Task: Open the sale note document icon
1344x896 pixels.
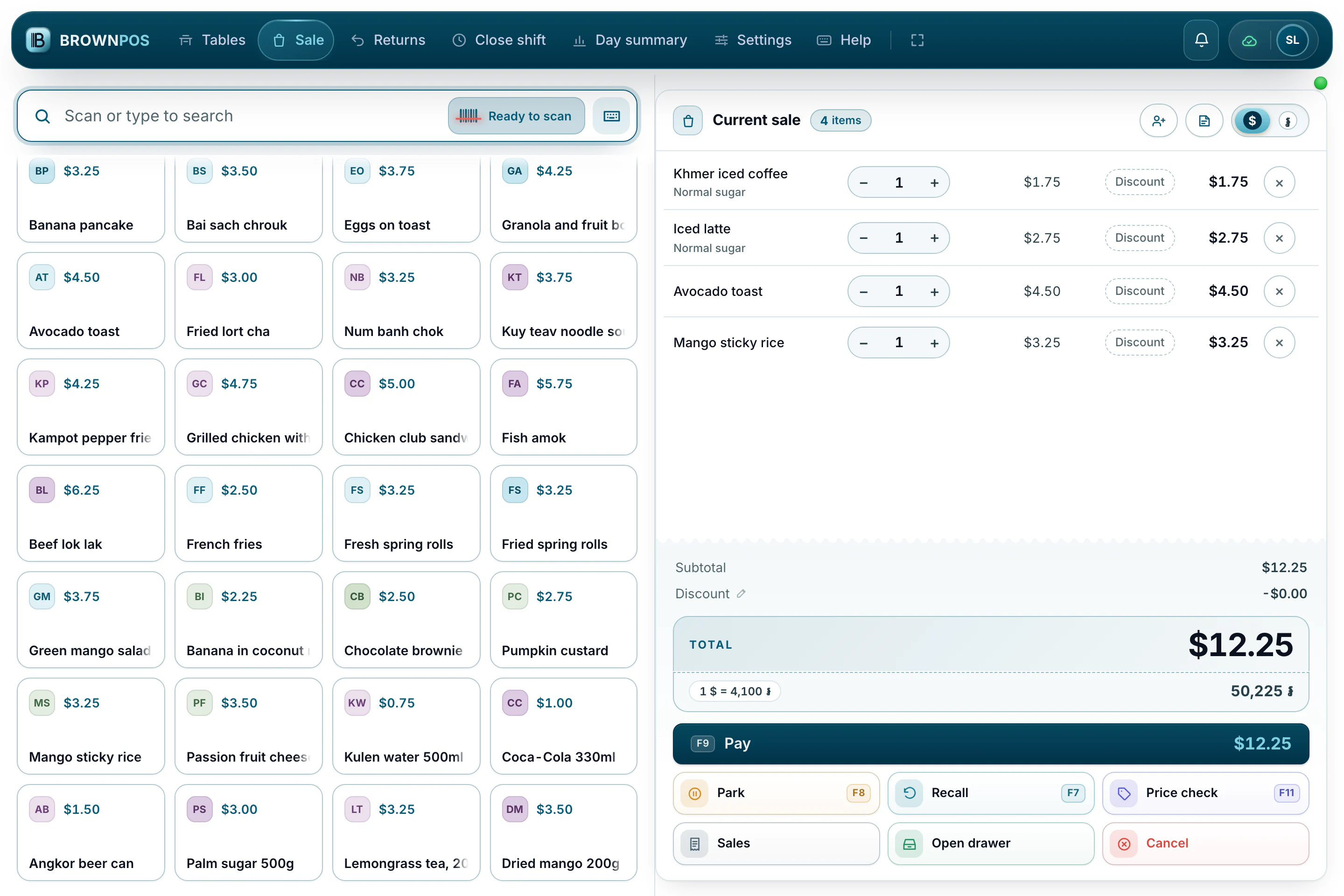Action: point(1204,120)
